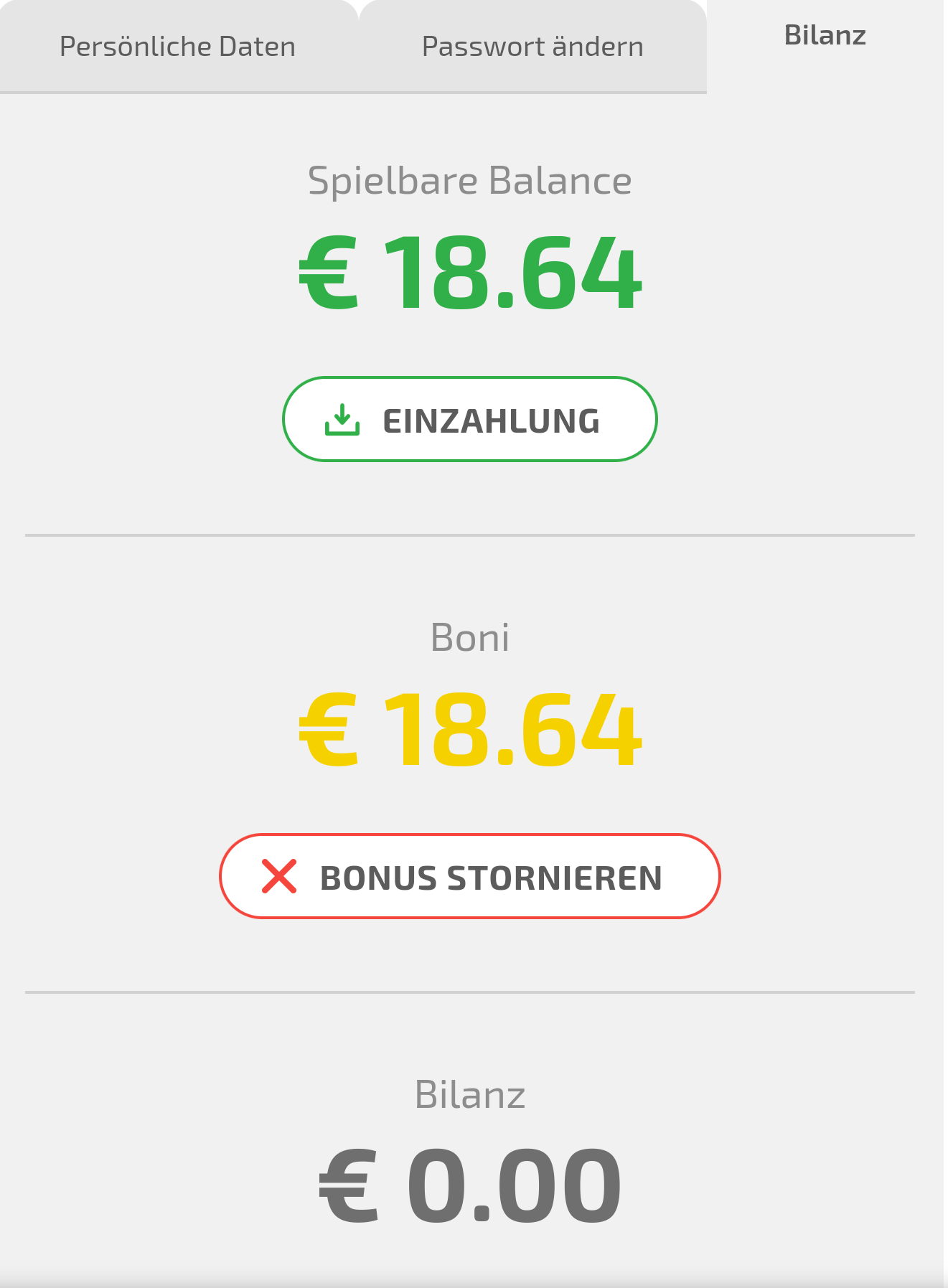Click the gray euro symbol before 0.00
Image resolution: width=948 pixels, height=1288 pixels.
click(349, 1186)
